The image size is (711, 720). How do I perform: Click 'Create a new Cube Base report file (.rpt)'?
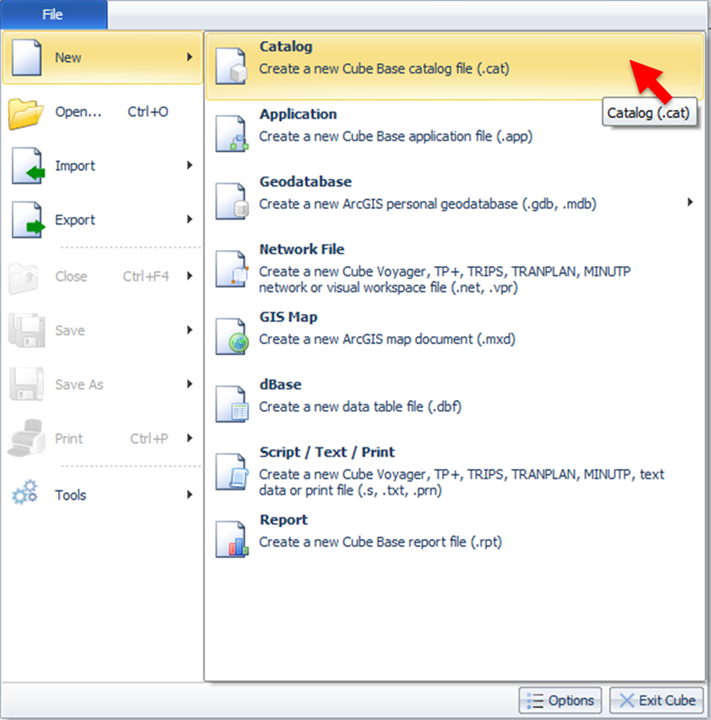(380, 542)
